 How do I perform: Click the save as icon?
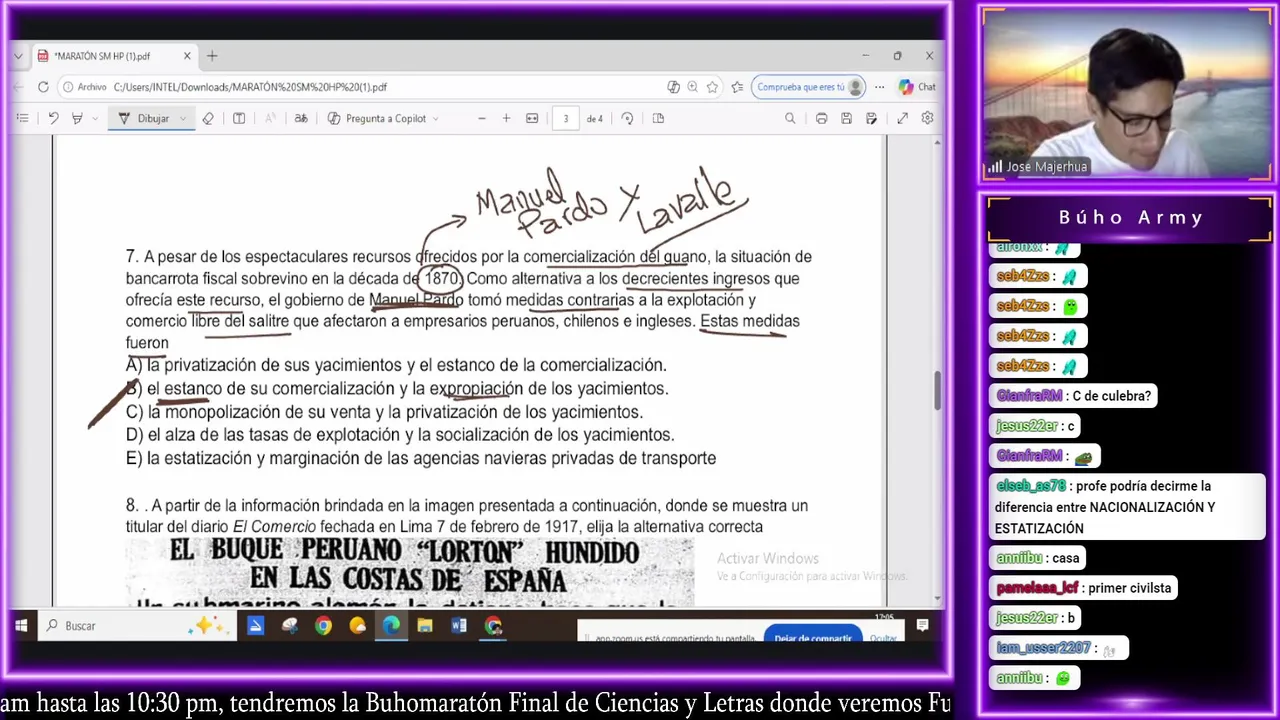(x=871, y=118)
